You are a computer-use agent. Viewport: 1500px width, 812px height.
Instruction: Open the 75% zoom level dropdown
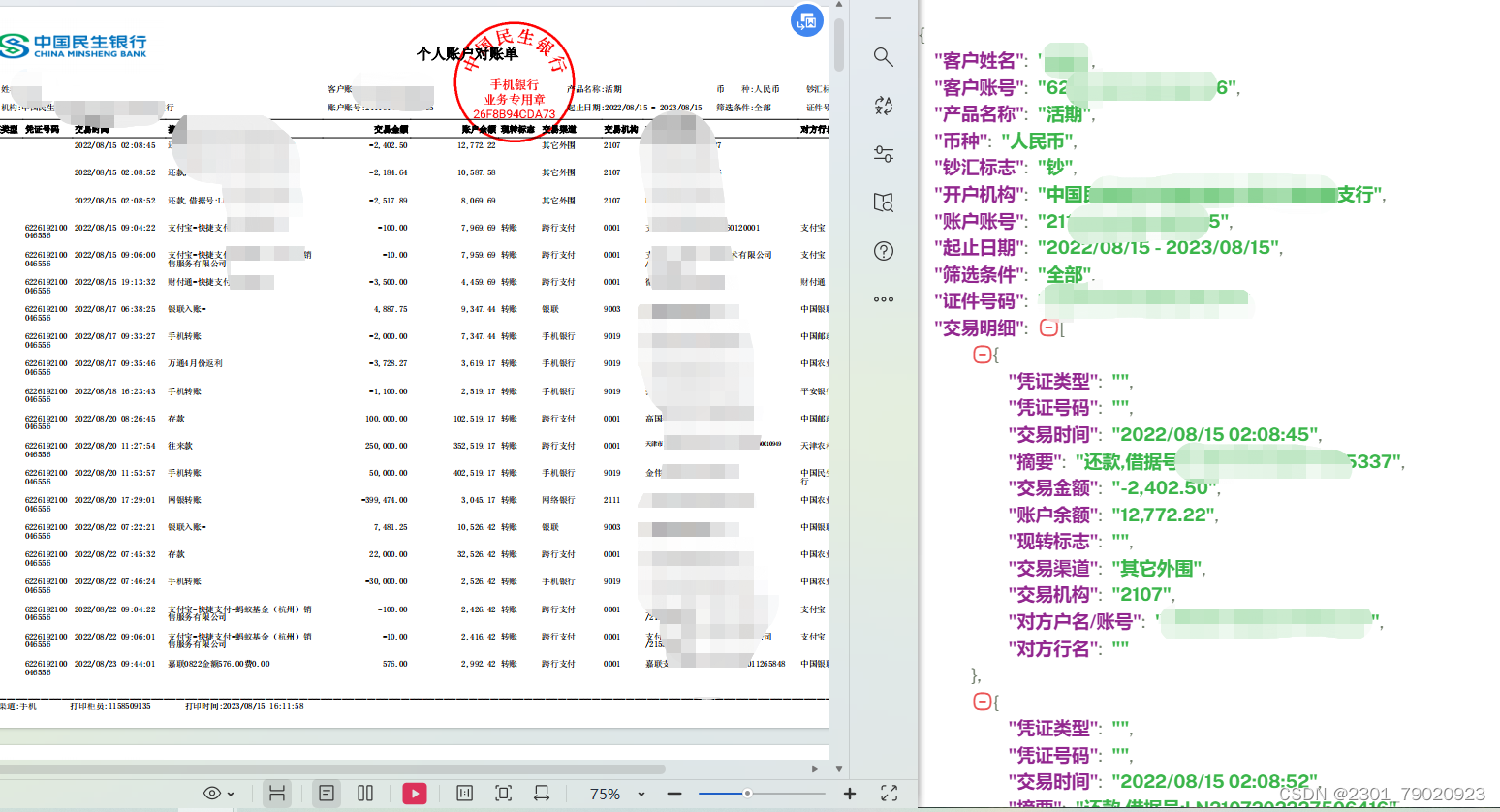616,794
